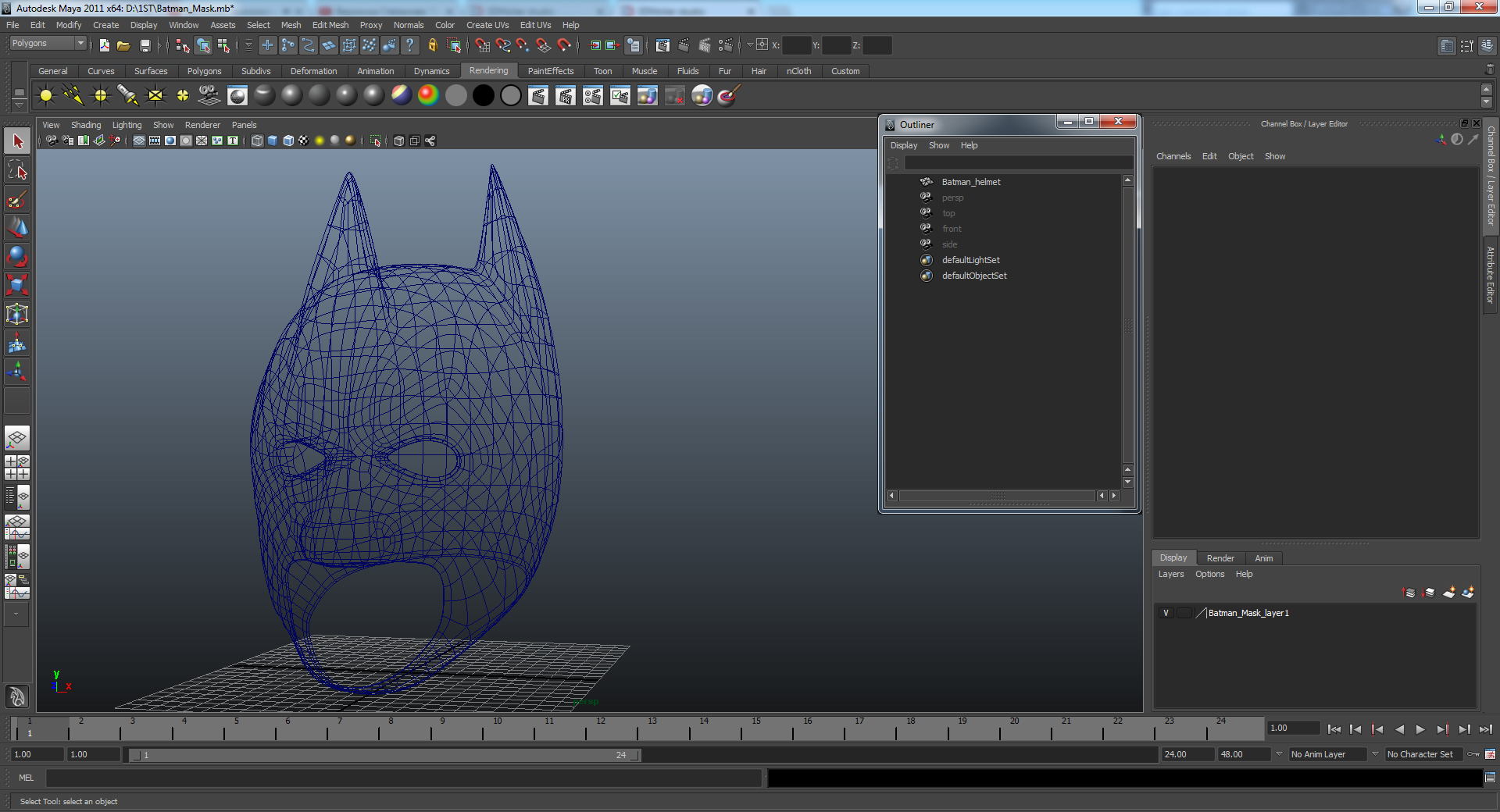Go to start of playback range
The width and height of the screenshot is (1500, 812).
pos(1334,729)
